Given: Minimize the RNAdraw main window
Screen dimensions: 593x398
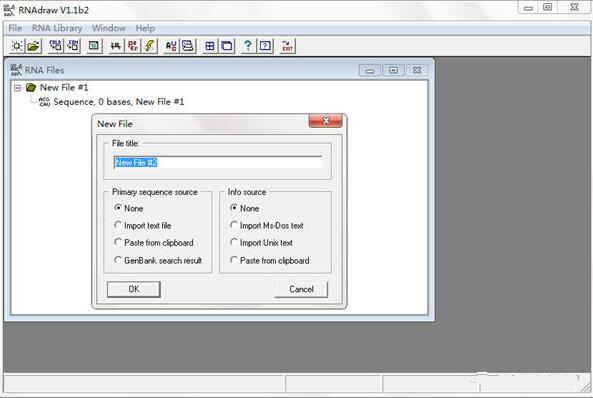Looking at the screenshot, I should (x=528, y=8).
